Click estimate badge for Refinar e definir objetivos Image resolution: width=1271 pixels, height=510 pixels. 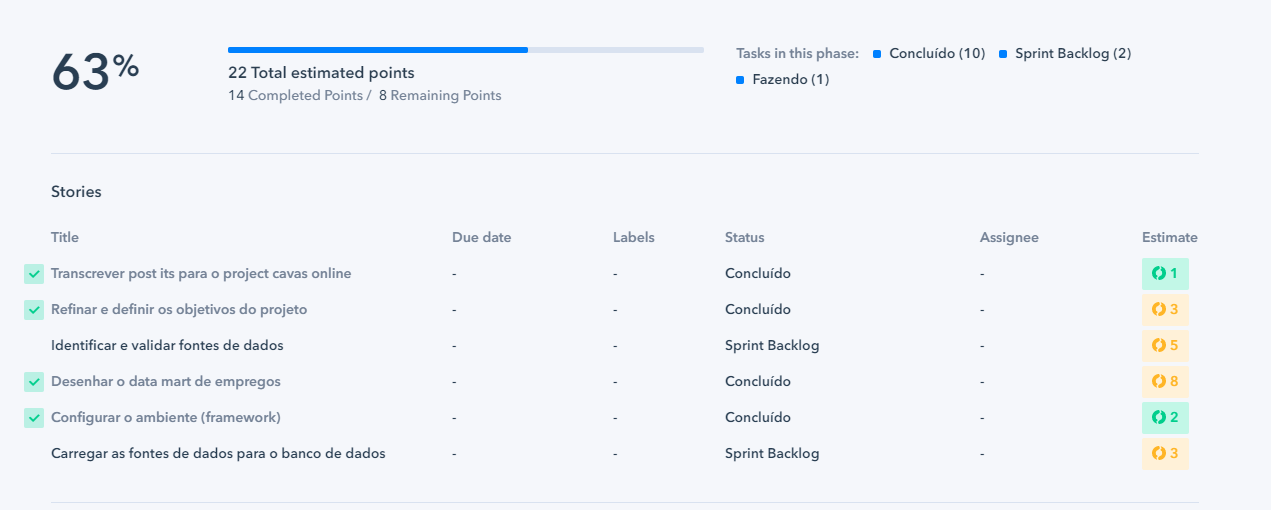1165,309
